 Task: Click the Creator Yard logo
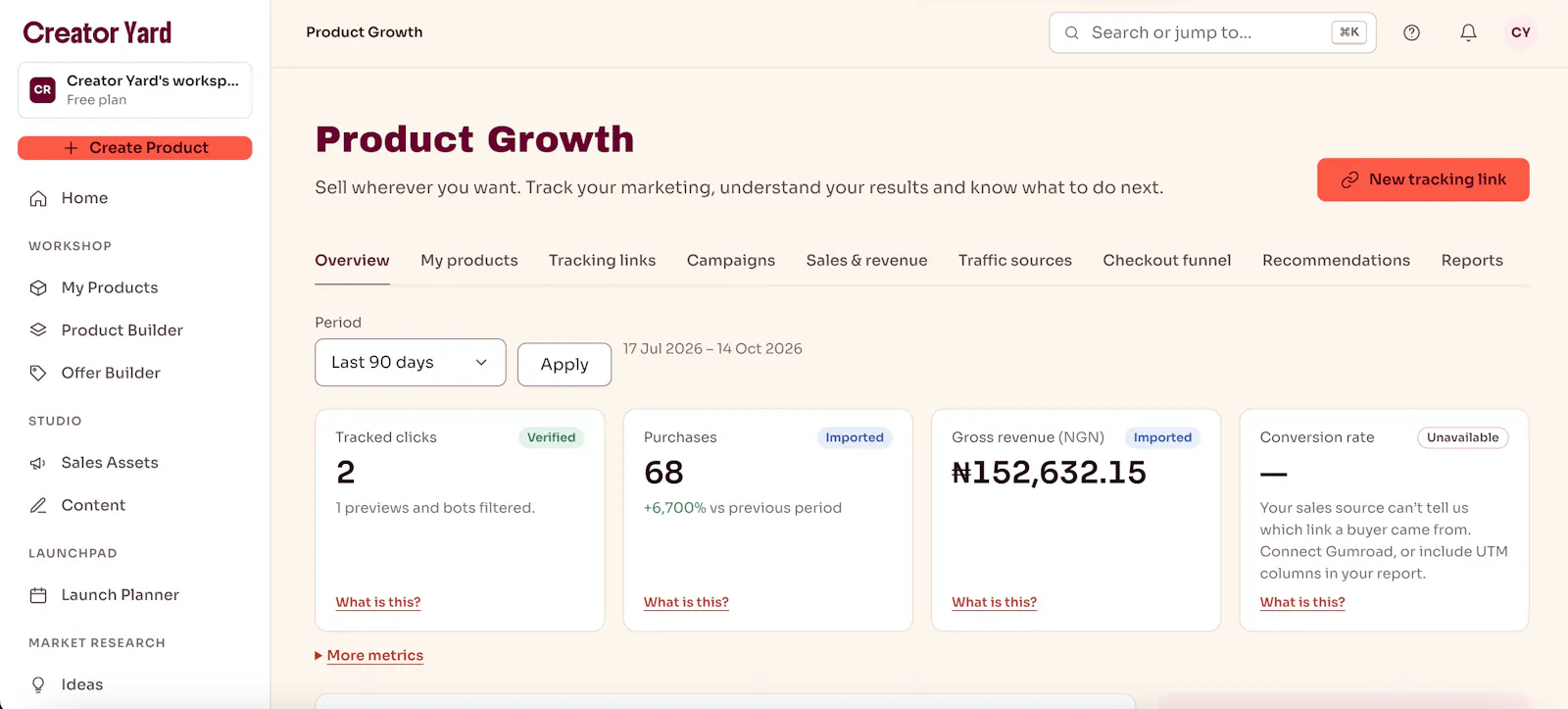(97, 32)
